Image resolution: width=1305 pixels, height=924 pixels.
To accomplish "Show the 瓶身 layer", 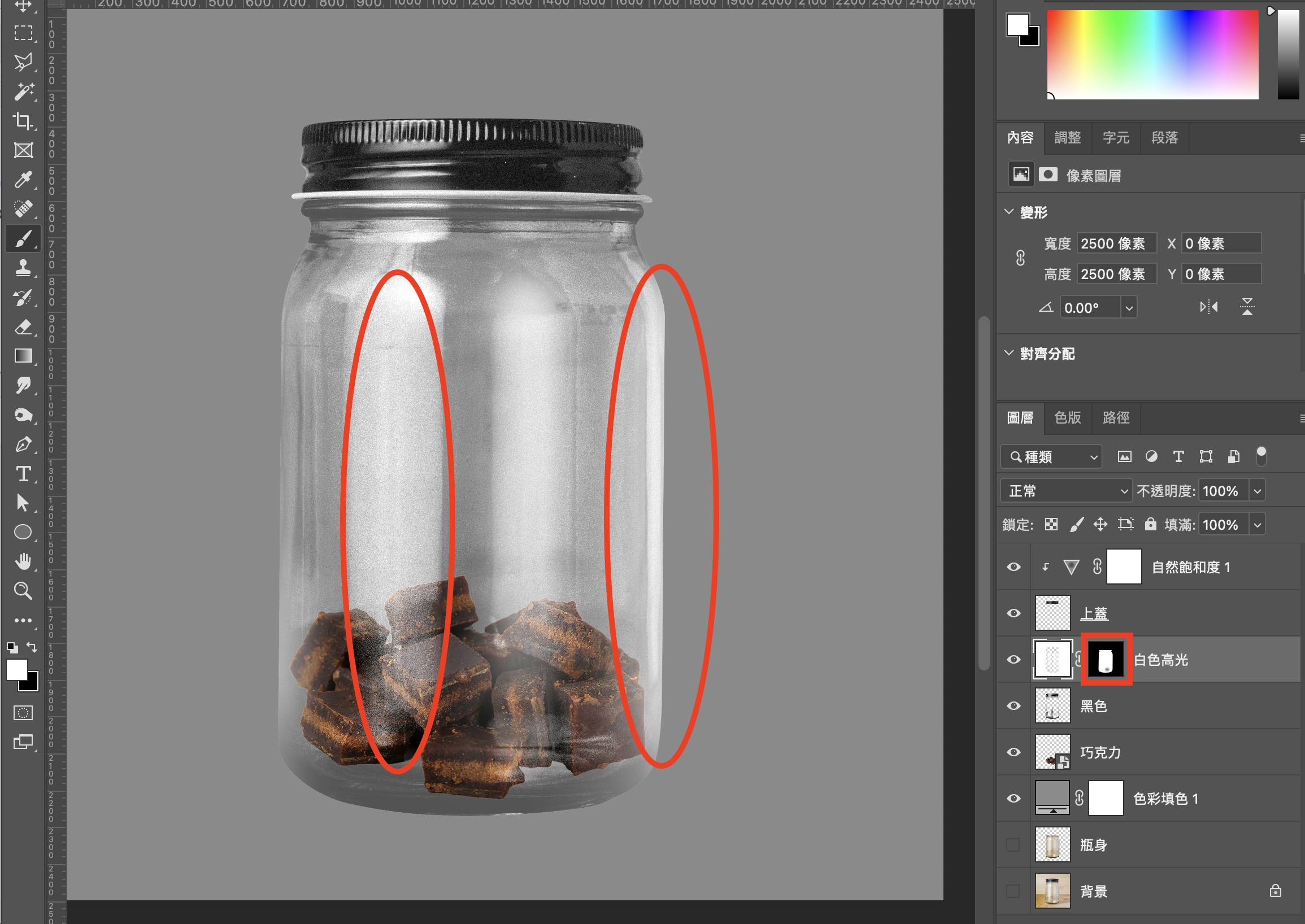I will [x=1013, y=845].
